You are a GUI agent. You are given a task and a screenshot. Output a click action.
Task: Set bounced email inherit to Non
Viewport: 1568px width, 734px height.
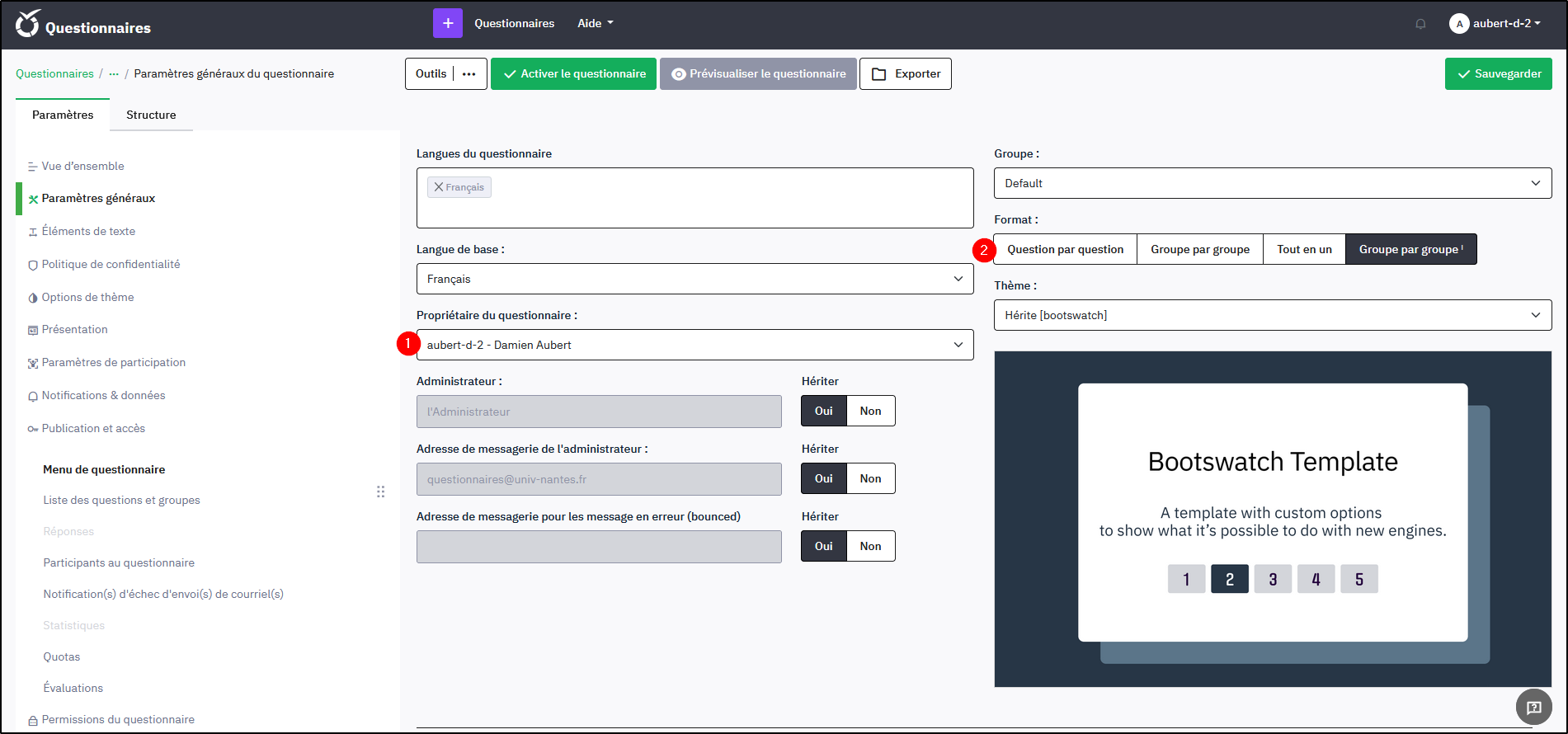click(870, 546)
